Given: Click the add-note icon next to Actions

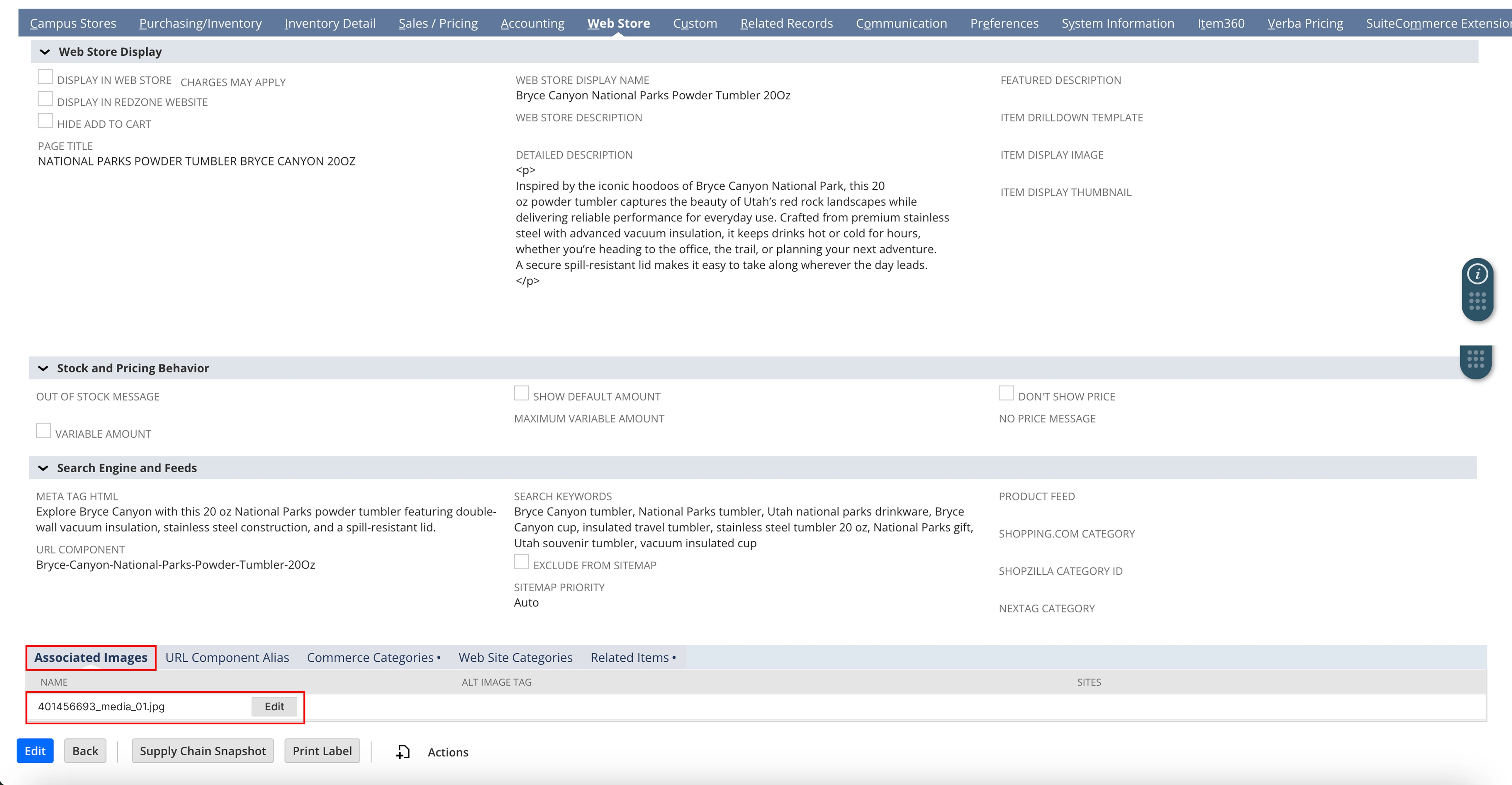Looking at the screenshot, I should pos(403,752).
